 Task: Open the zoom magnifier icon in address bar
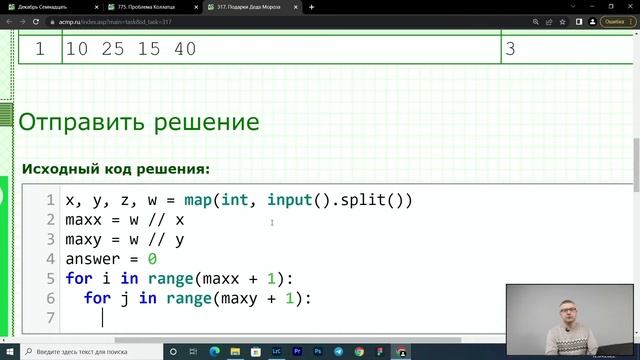(536, 22)
